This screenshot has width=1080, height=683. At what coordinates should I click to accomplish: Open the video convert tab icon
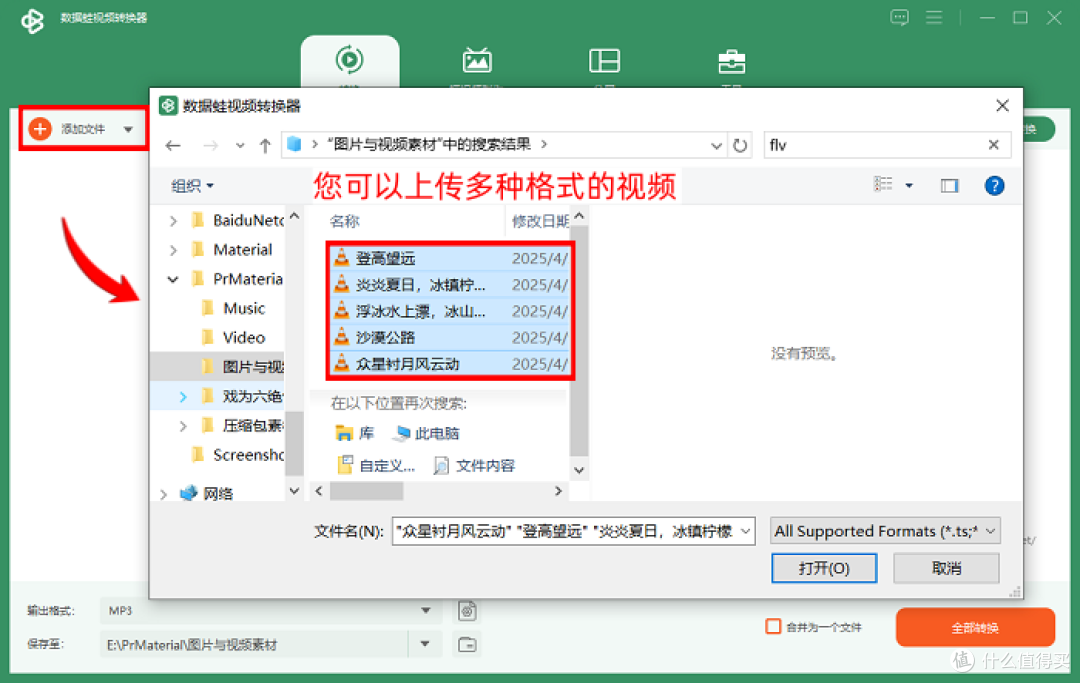[349, 60]
